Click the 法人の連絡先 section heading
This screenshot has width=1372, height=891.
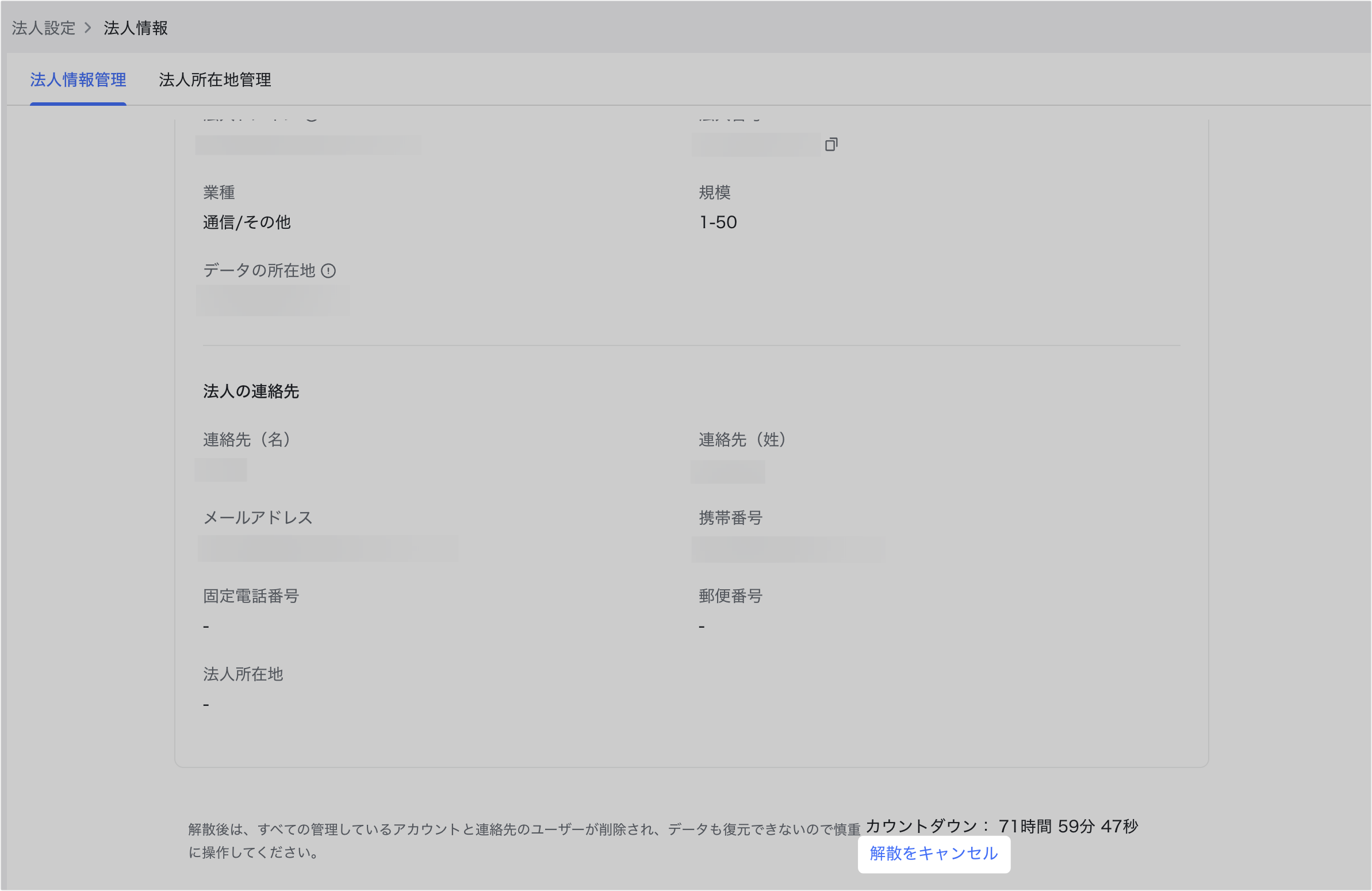click(251, 391)
